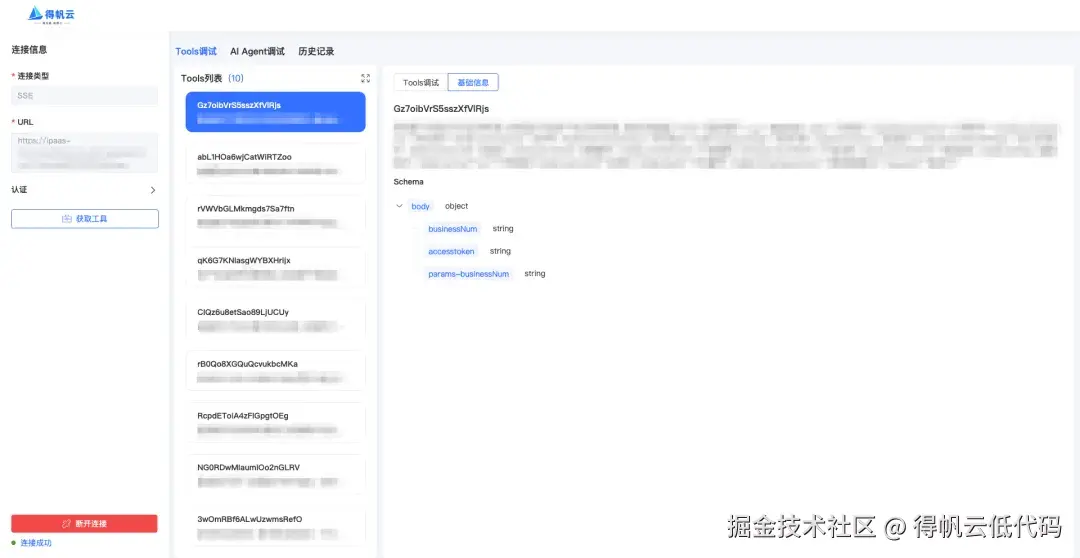Select tool rVWVbGLMkmgds7Sa7ftn
The height and width of the screenshot is (558, 1080).
tap(276, 216)
